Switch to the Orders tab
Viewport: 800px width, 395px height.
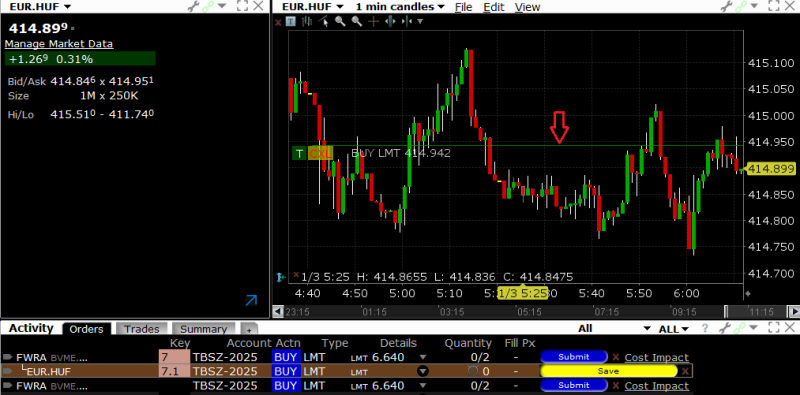[x=86, y=329]
